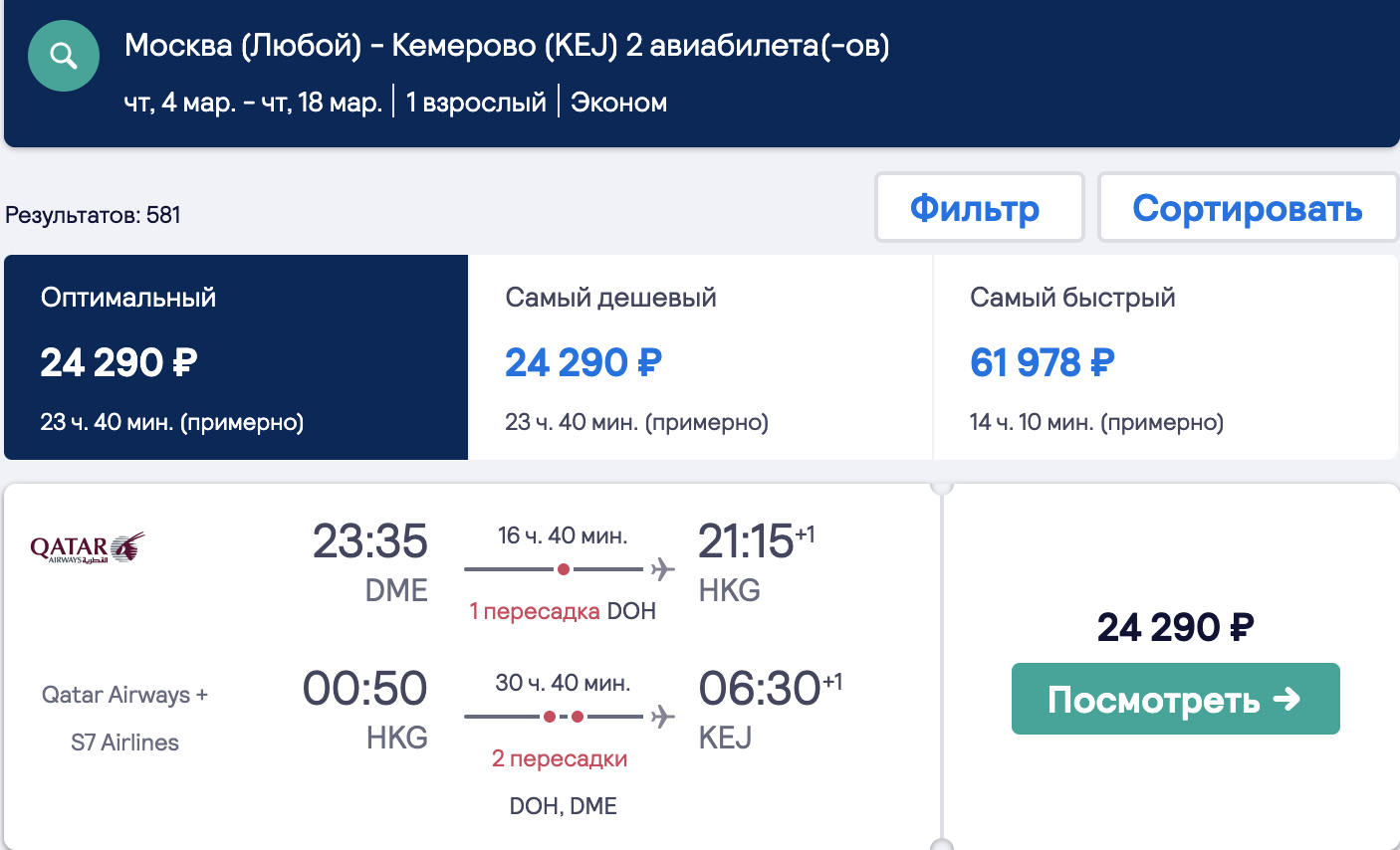Click the outbound flight airplane icon
1400x850 pixels.
tap(662, 569)
